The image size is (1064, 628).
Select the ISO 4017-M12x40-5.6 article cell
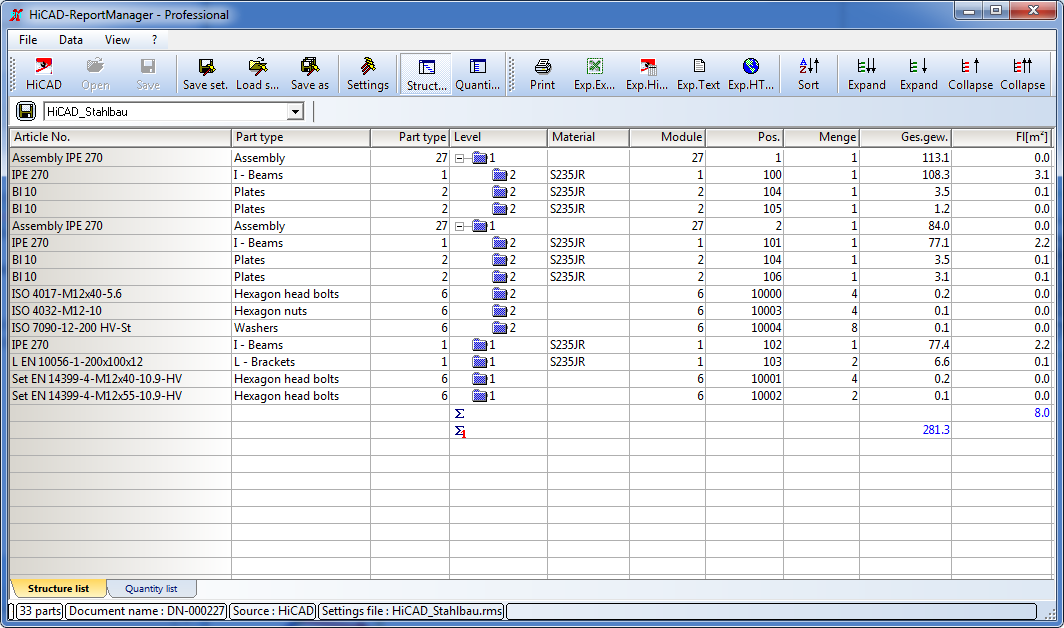[x=120, y=294]
